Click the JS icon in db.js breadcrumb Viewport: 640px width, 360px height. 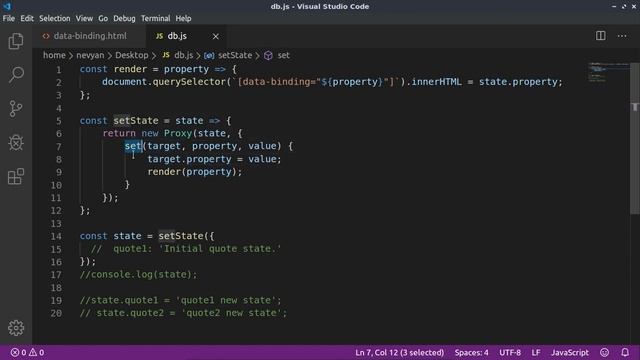click(x=166, y=55)
